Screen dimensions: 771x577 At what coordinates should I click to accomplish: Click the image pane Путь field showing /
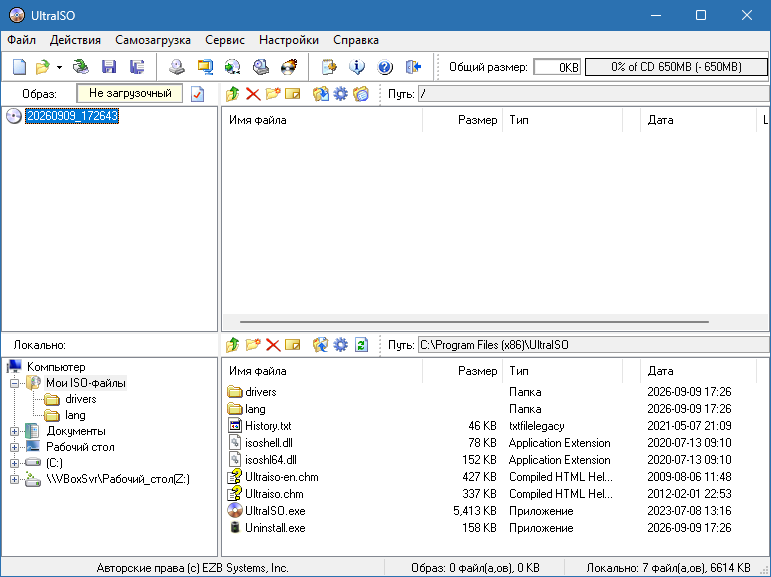coord(594,94)
